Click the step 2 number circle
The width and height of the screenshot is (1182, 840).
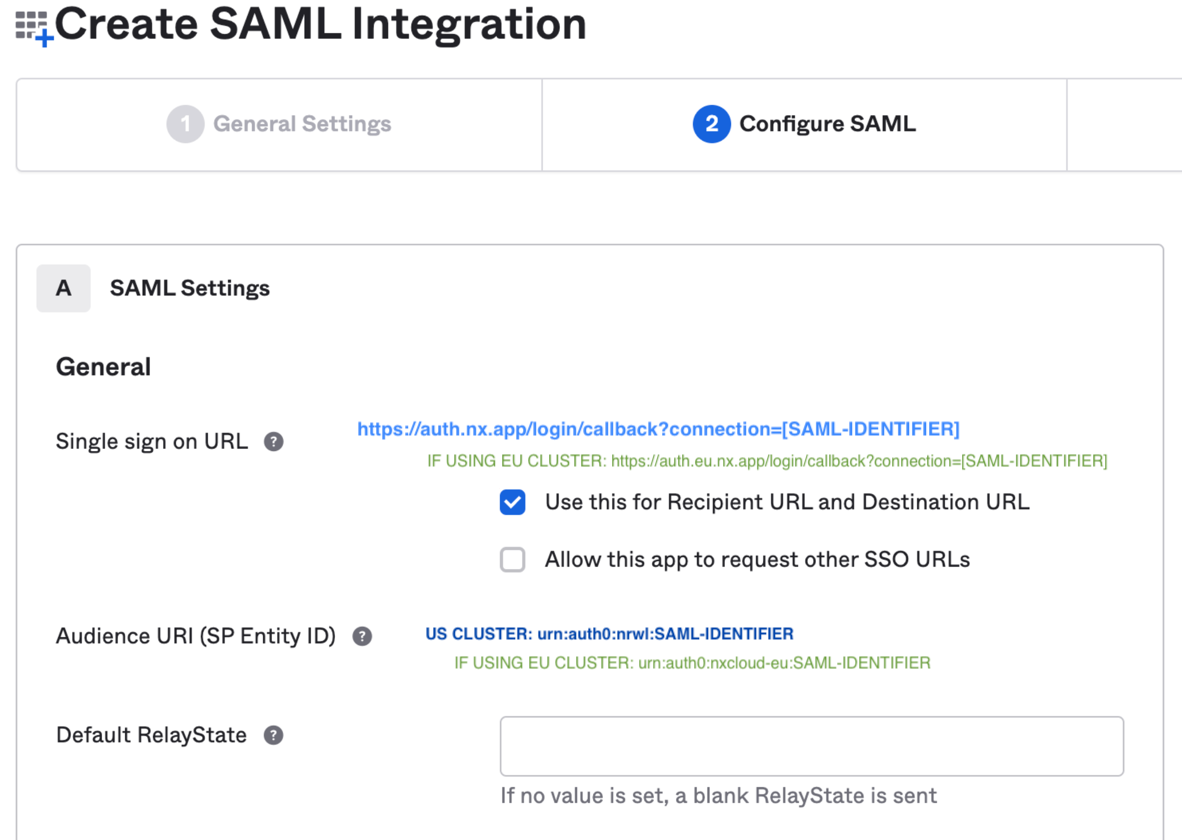coord(711,124)
